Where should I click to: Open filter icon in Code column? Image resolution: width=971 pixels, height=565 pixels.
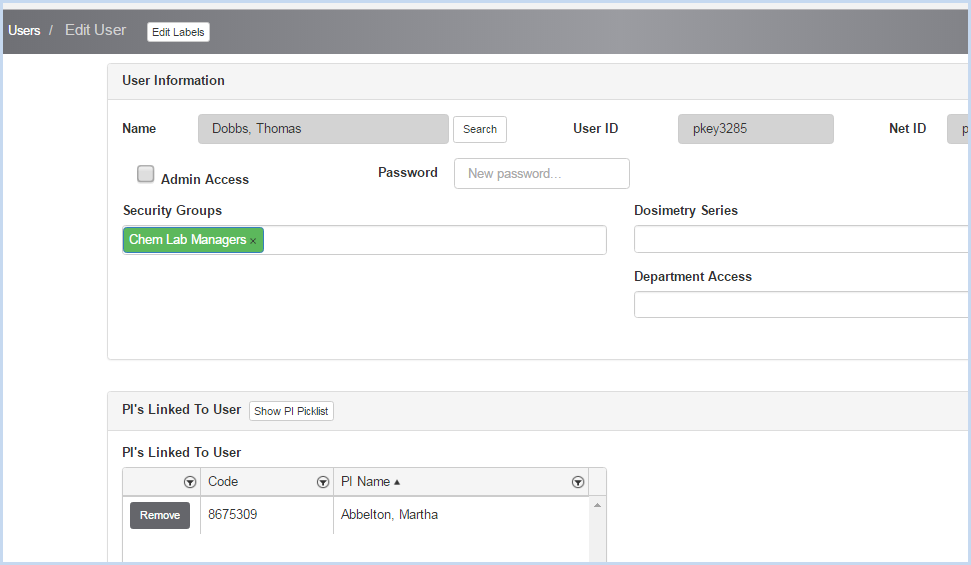coord(323,482)
